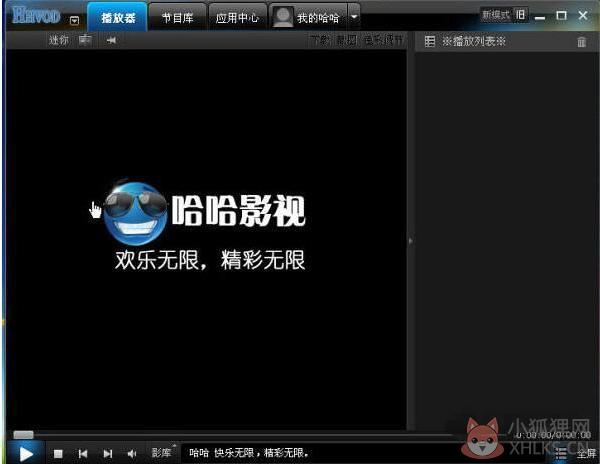
Task: Open the 影库 library button
Action: [x=161, y=453]
